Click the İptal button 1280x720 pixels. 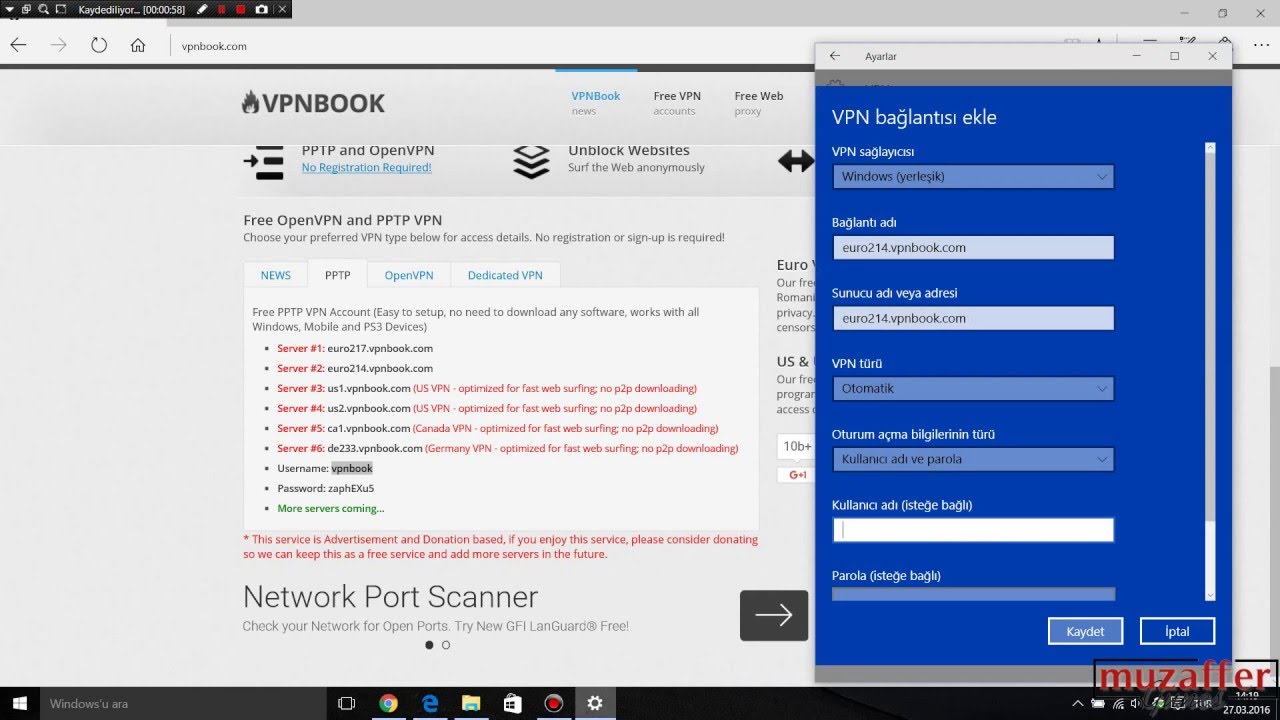(1177, 631)
